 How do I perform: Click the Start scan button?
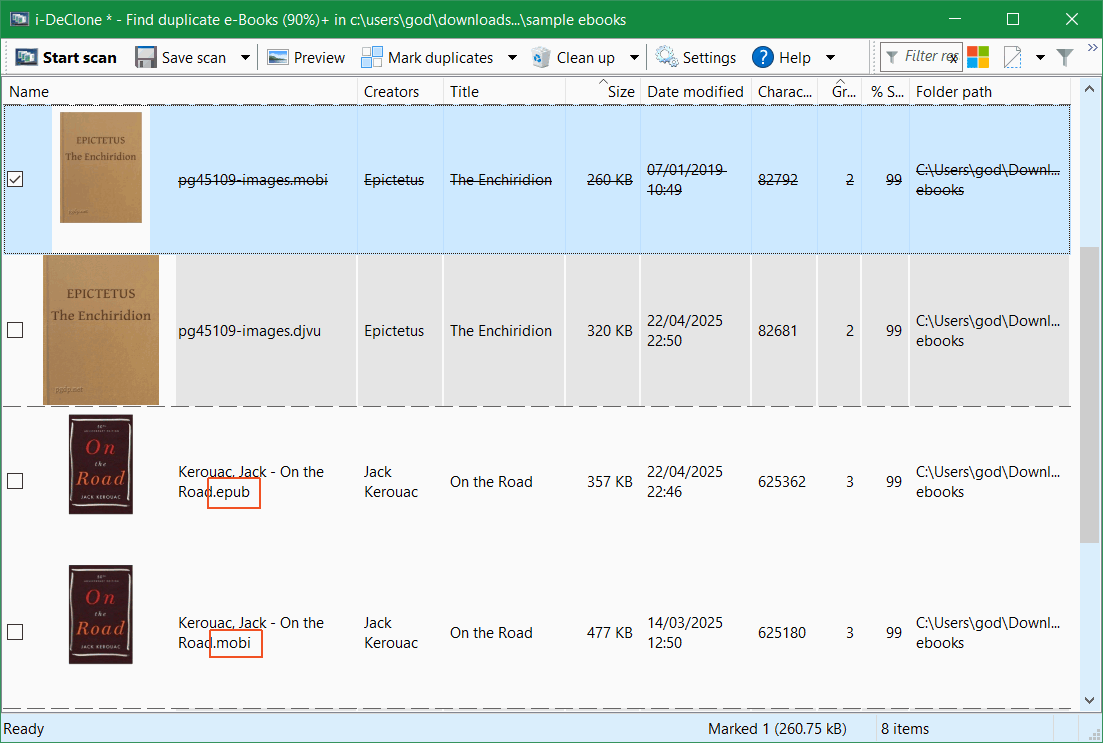click(65, 58)
